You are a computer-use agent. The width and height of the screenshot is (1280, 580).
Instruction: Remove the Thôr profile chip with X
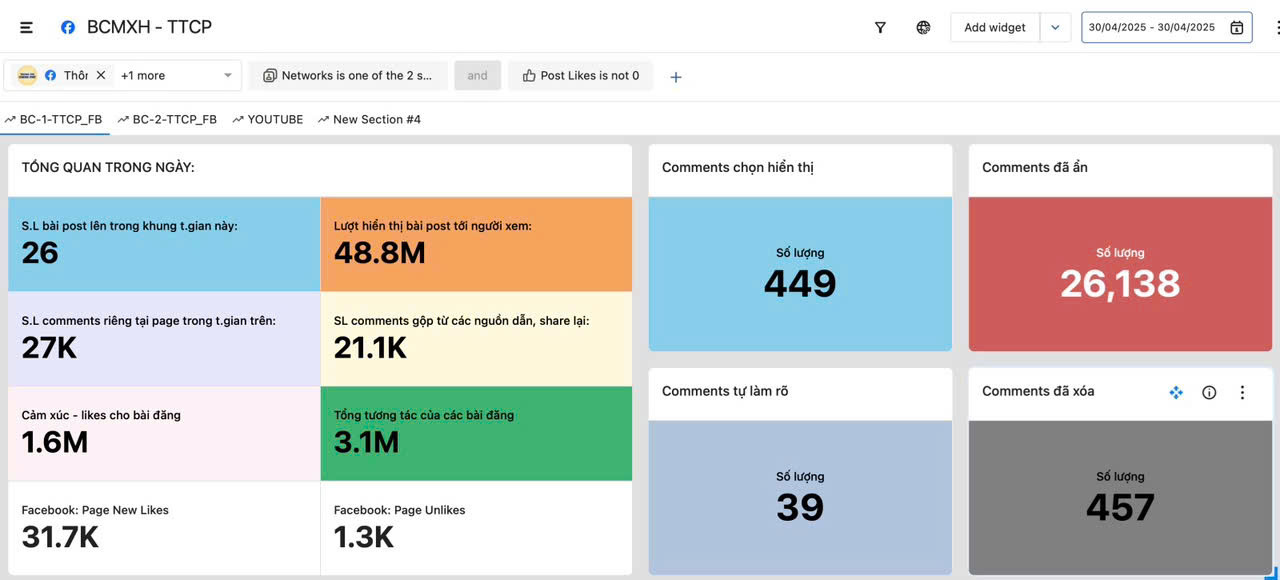pos(101,76)
